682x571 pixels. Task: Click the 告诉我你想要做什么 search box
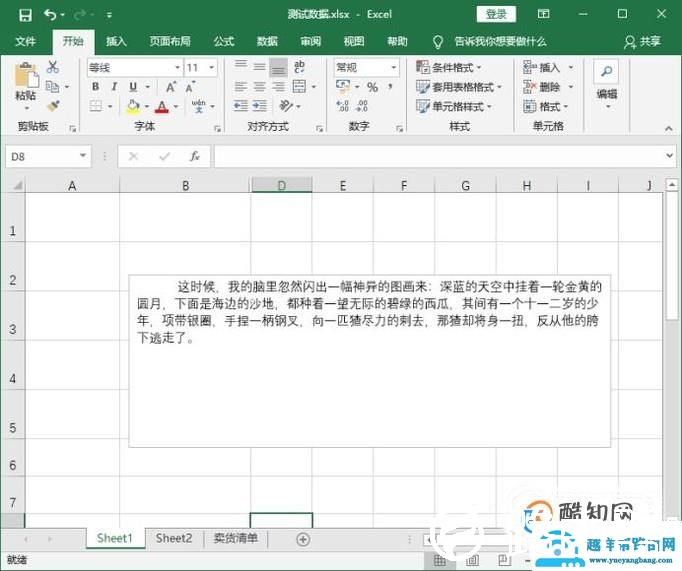(x=500, y=42)
